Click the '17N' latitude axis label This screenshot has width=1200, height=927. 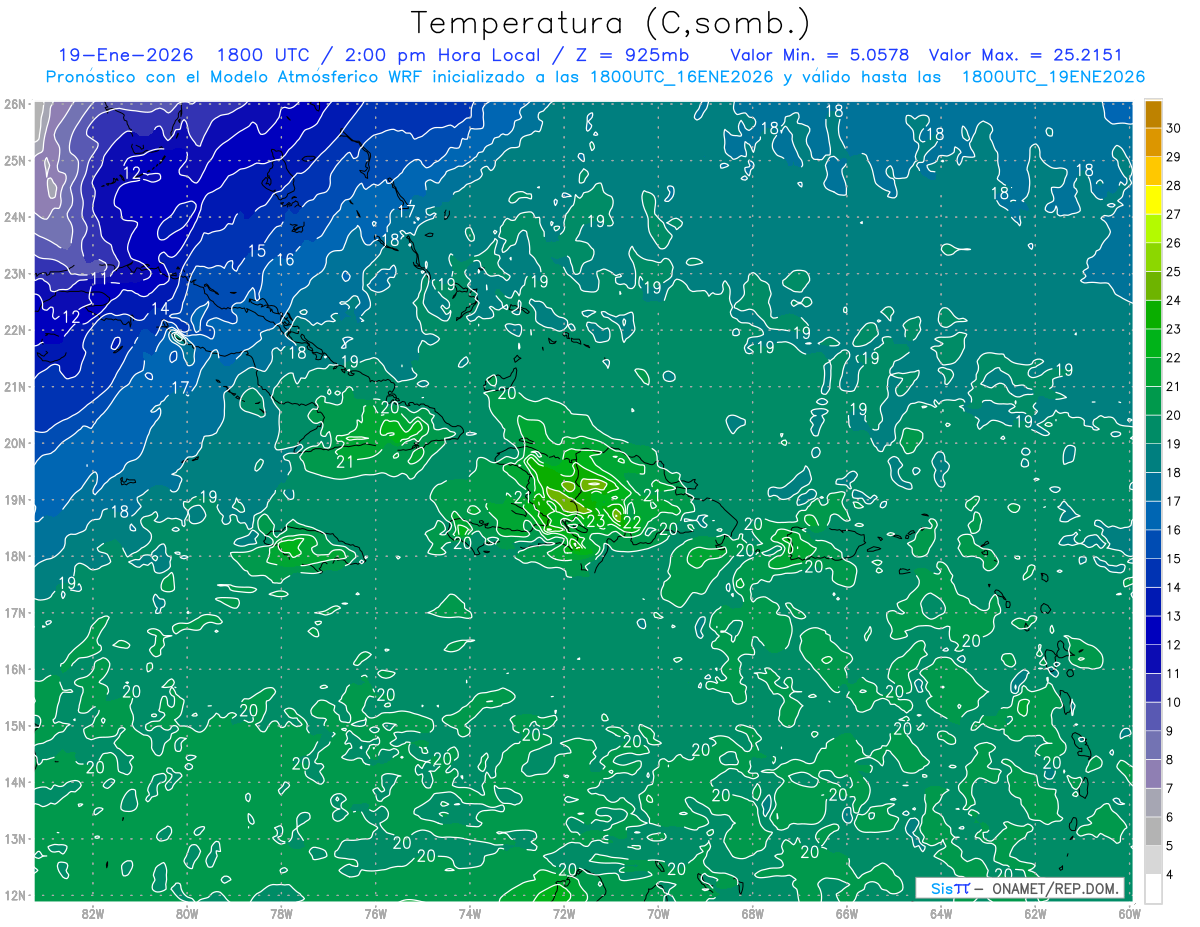[14, 612]
